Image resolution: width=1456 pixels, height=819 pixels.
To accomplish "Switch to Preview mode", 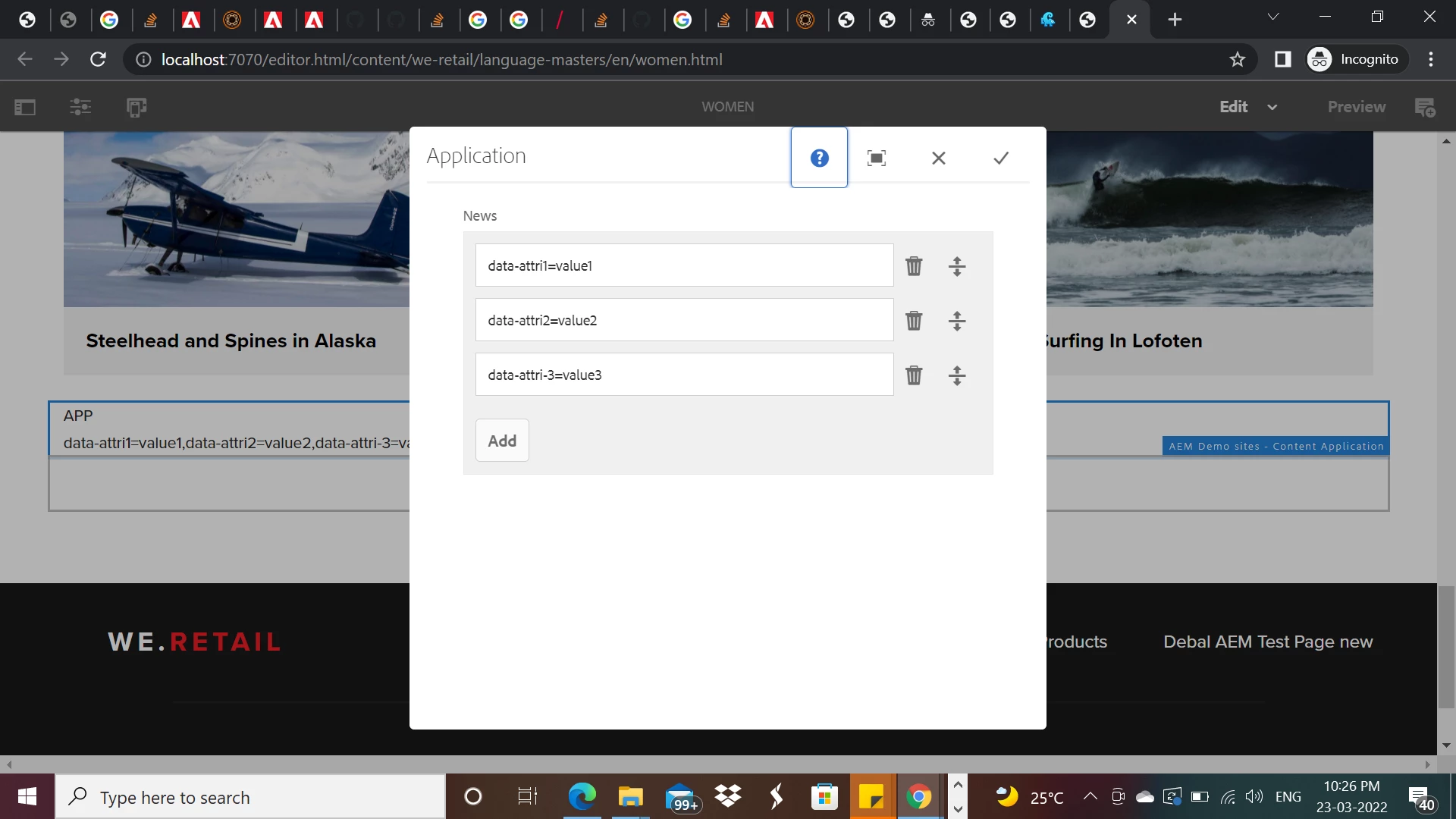I will 1356,107.
